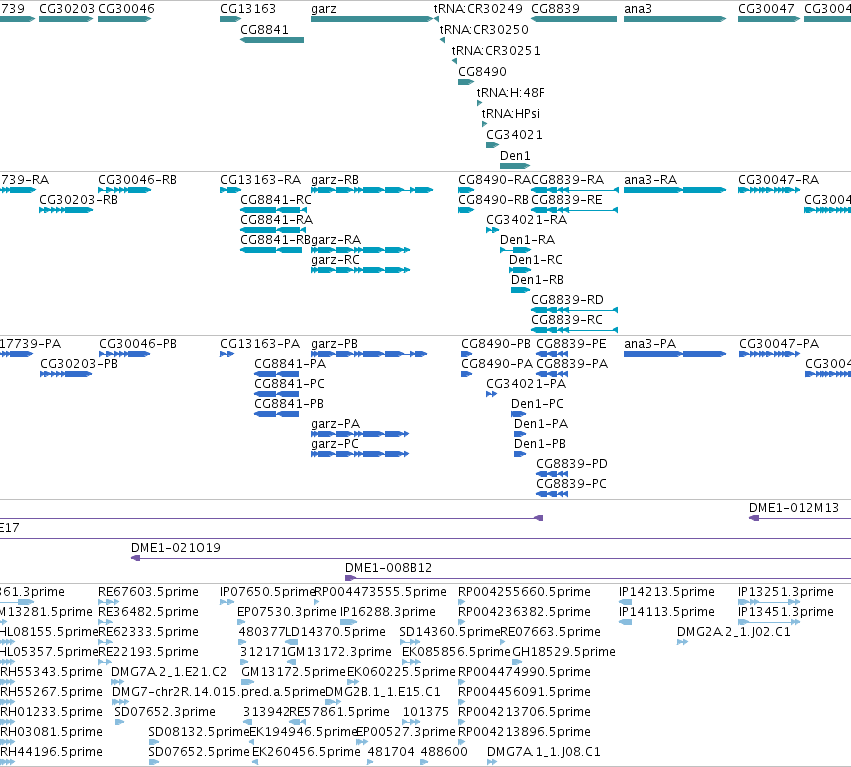This screenshot has width=851, height=767.
Task: Select the CG8839-PE protein label
Action: coord(571,344)
